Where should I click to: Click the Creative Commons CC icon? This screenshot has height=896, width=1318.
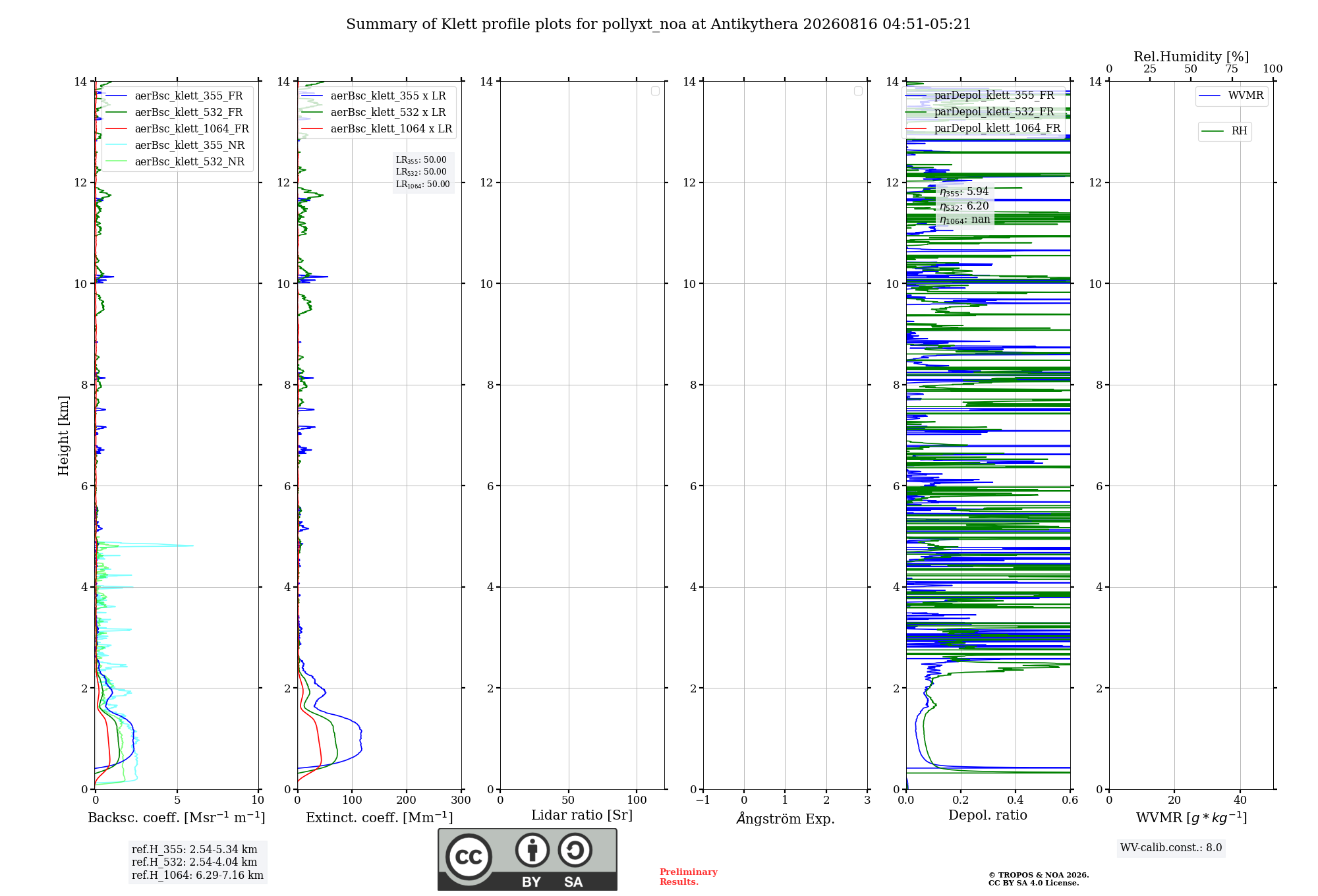469,856
